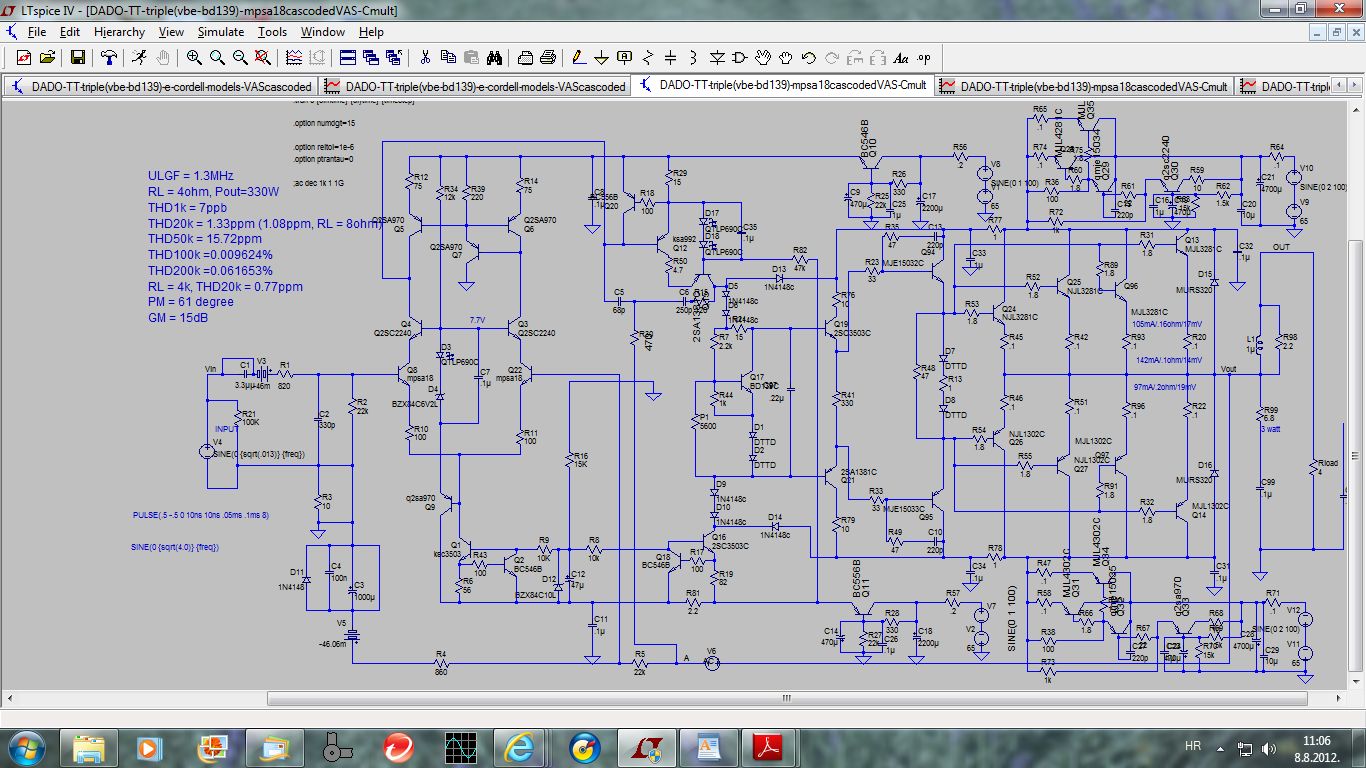Open the Component gate-shaped icon

click(x=740, y=57)
